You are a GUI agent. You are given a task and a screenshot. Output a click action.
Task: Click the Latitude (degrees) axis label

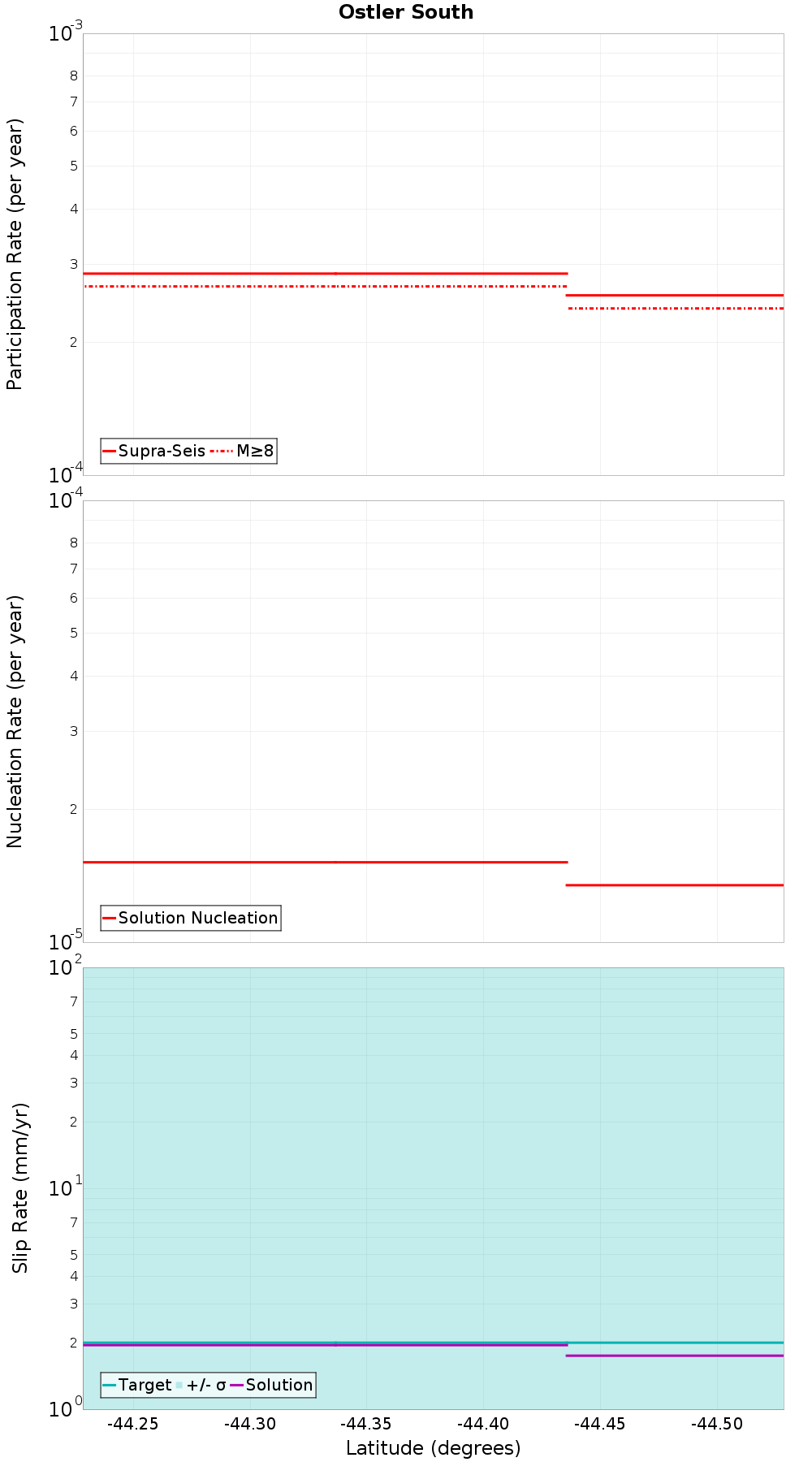point(433,1447)
